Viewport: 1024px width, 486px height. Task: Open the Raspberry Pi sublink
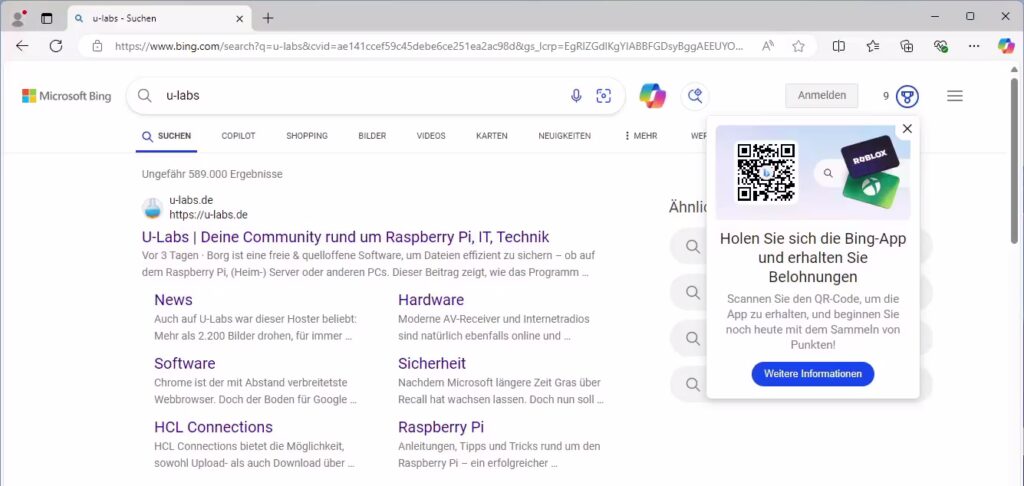pyautogui.click(x=441, y=427)
